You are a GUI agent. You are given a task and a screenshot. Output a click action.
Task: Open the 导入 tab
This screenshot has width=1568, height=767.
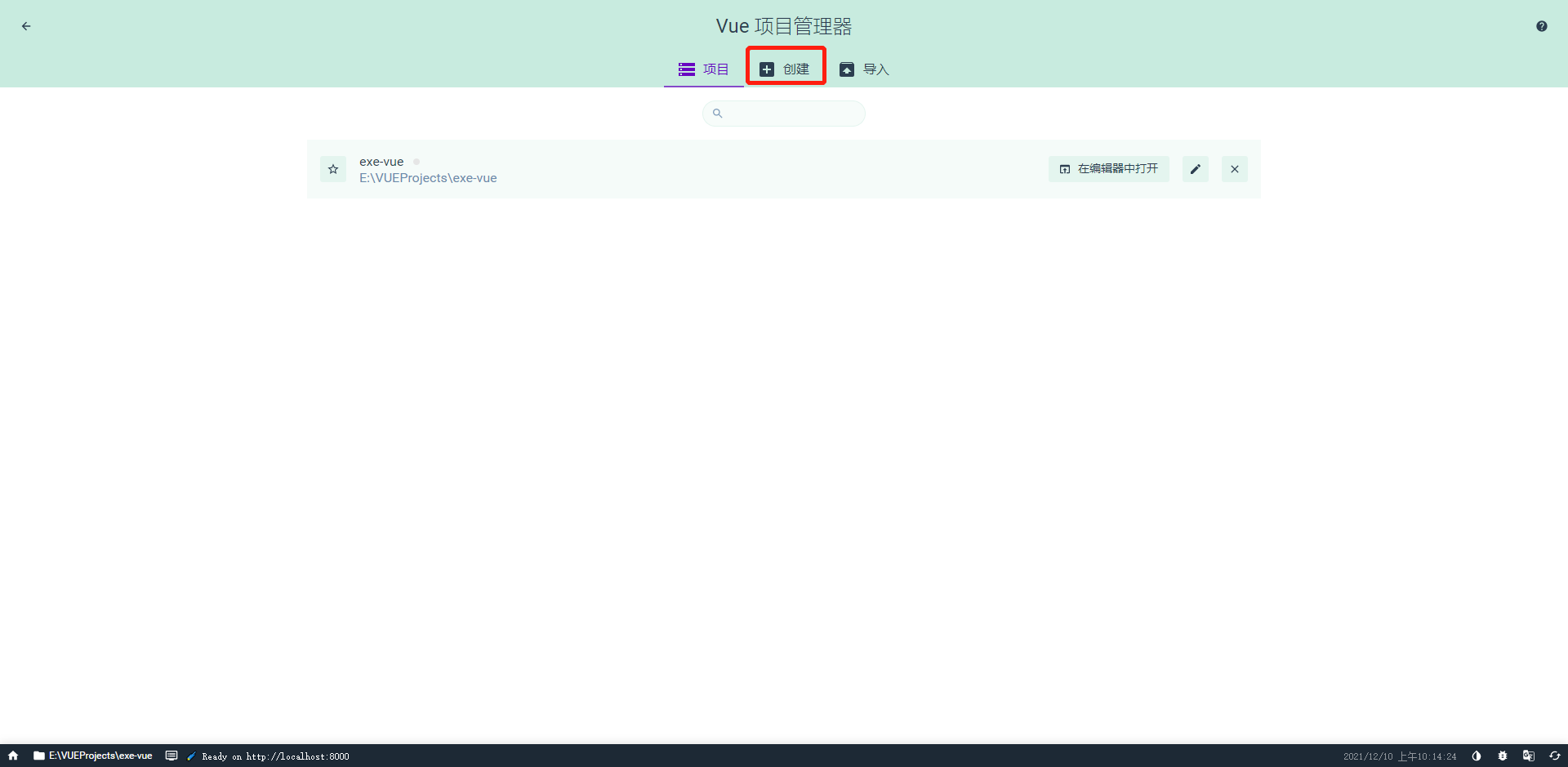click(864, 69)
